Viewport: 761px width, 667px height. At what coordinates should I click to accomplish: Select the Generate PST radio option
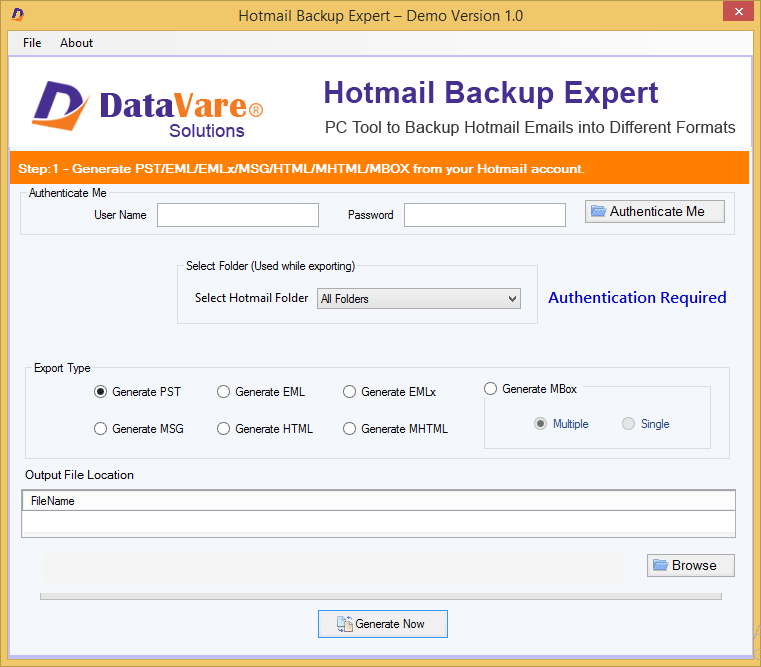100,392
